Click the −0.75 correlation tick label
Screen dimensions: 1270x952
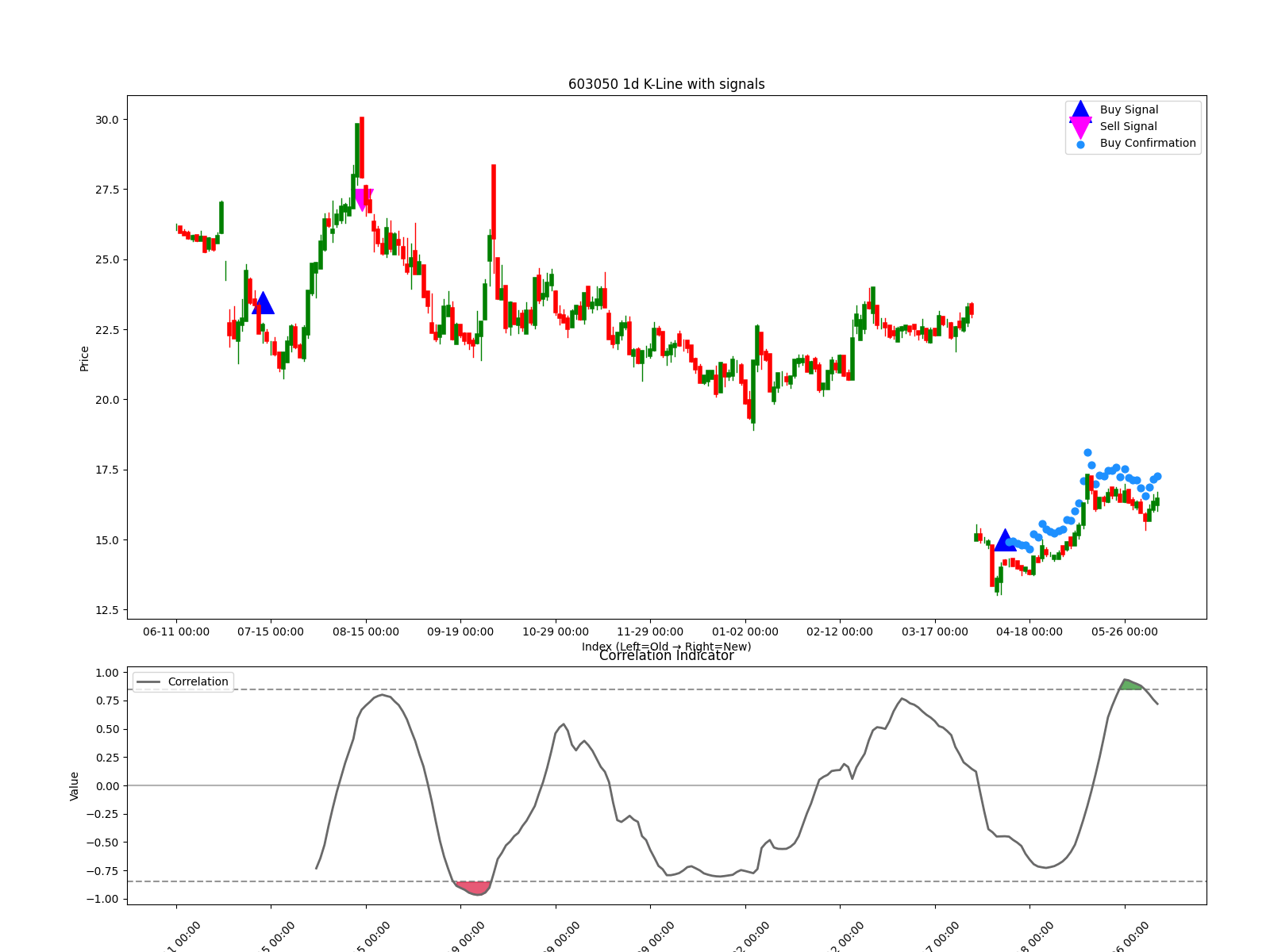[x=103, y=871]
